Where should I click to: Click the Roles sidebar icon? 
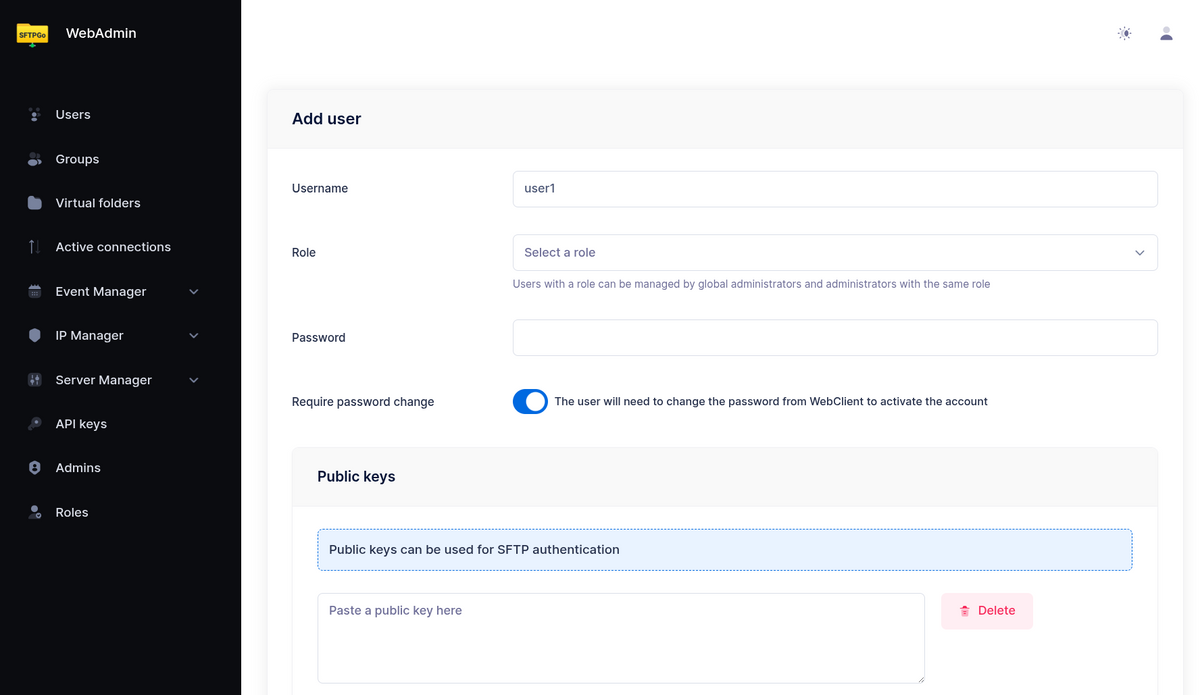click(x=34, y=512)
